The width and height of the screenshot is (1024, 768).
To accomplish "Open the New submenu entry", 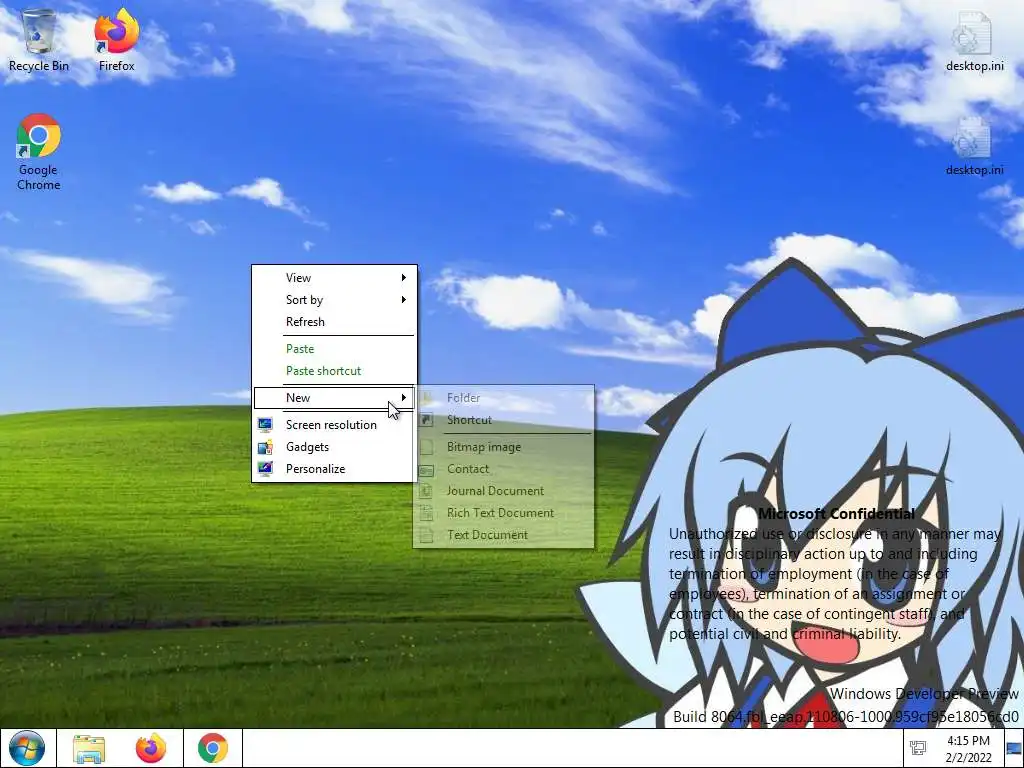I will pyautogui.click(x=334, y=398).
